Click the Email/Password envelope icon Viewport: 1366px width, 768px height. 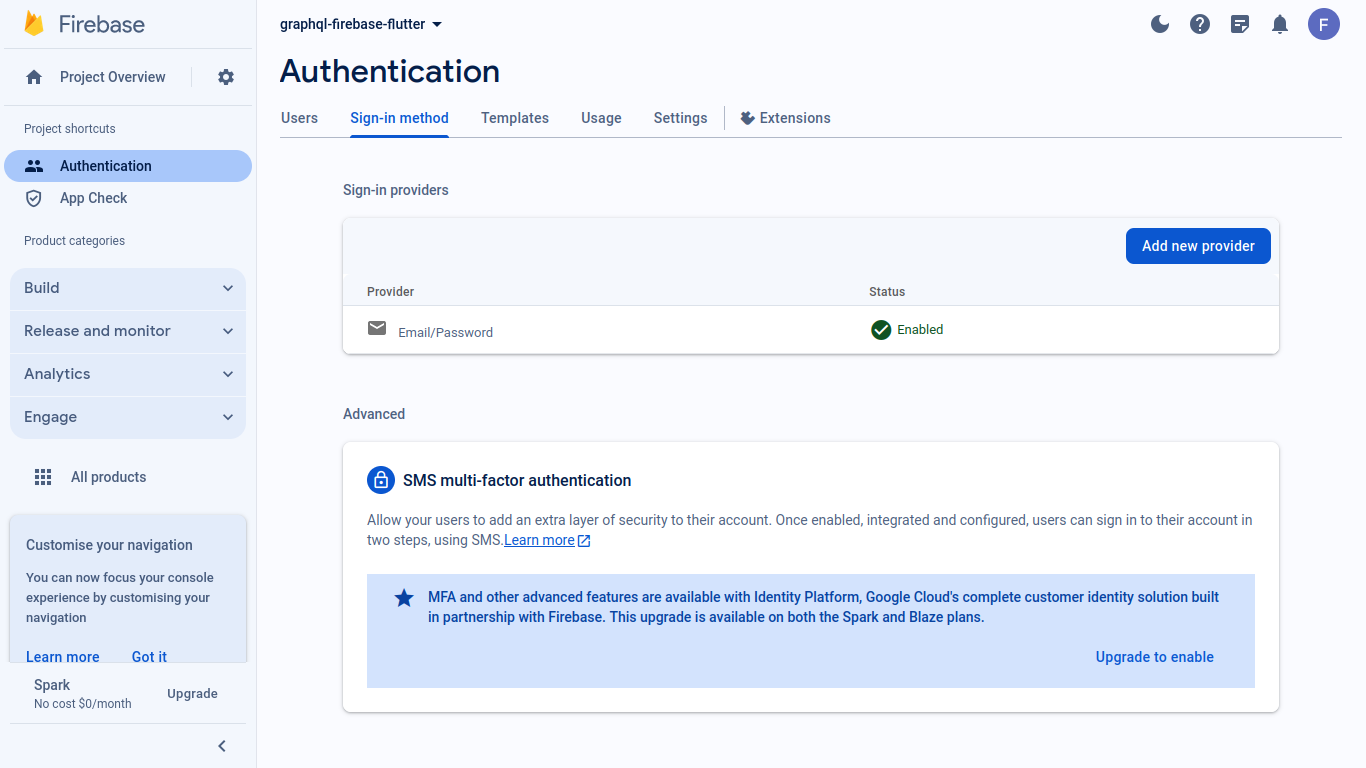pyautogui.click(x=377, y=328)
